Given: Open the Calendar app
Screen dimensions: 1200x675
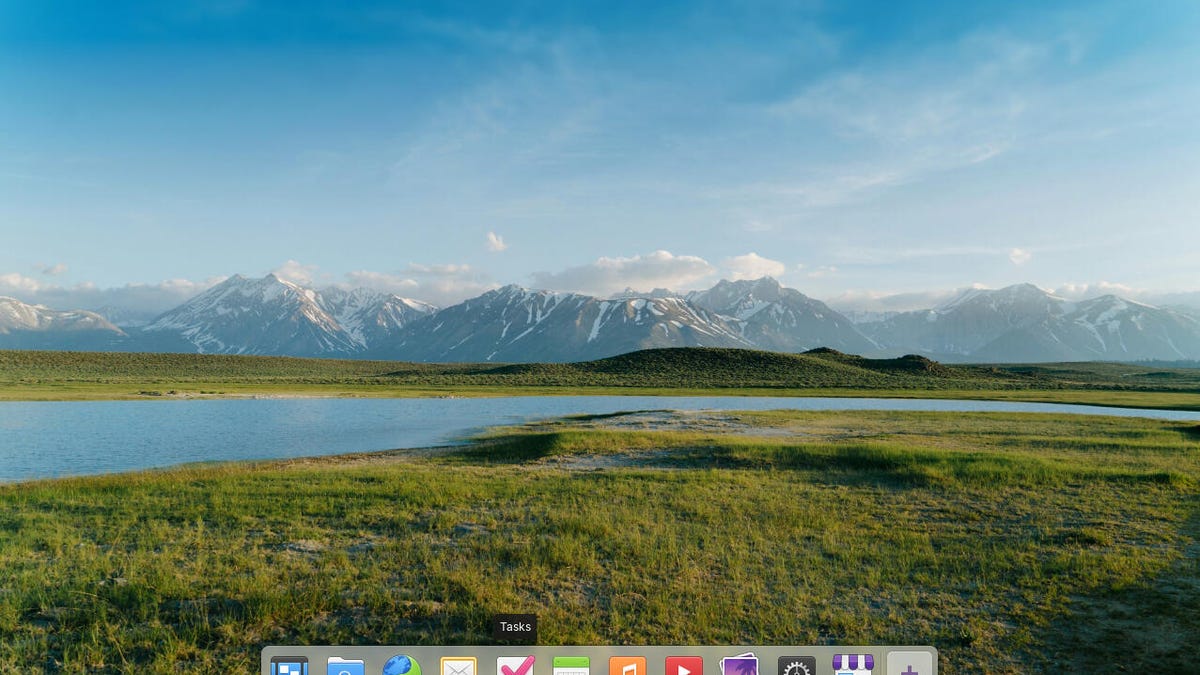Looking at the screenshot, I should point(571,663).
